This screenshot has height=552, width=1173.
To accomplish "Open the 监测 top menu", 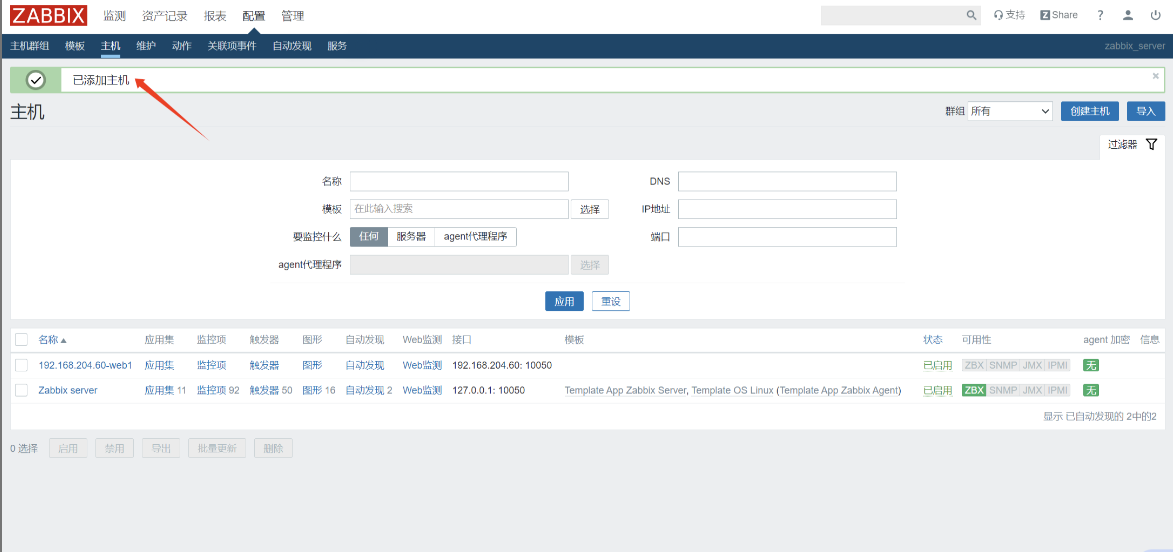I will click(114, 16).
